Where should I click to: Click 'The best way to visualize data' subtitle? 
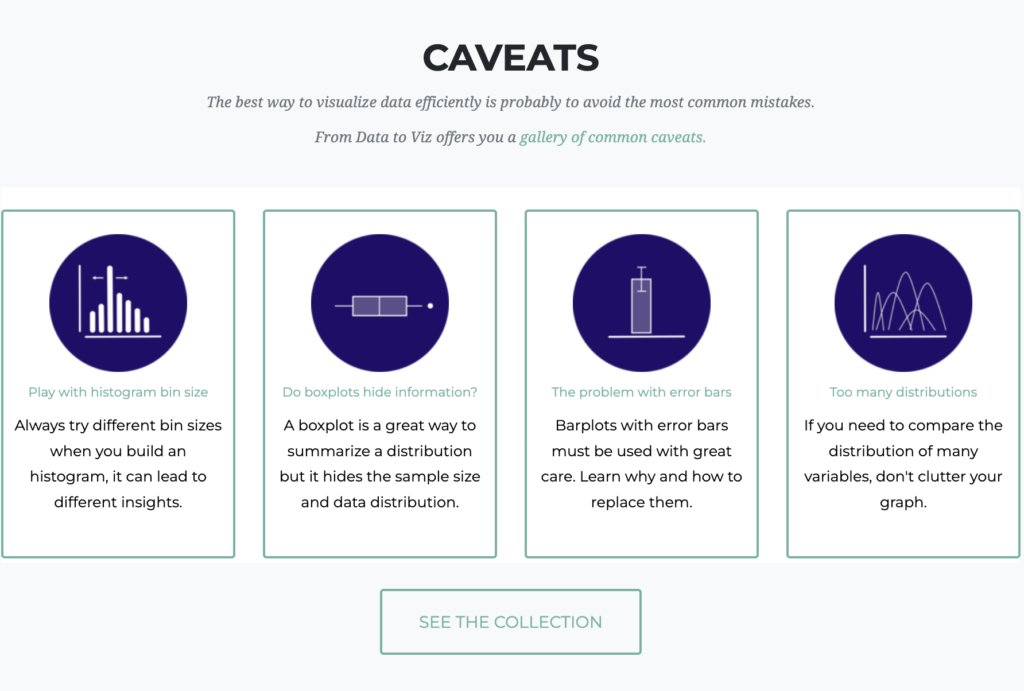[x=511, y=103]
